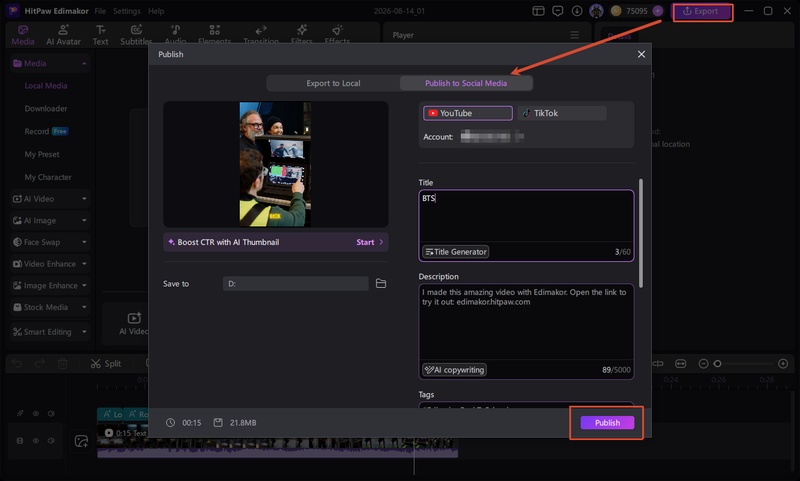This screenshot has width=800, height=481.
Task: Toggle lower track visibility eye icon
Action: click(36, 440)
